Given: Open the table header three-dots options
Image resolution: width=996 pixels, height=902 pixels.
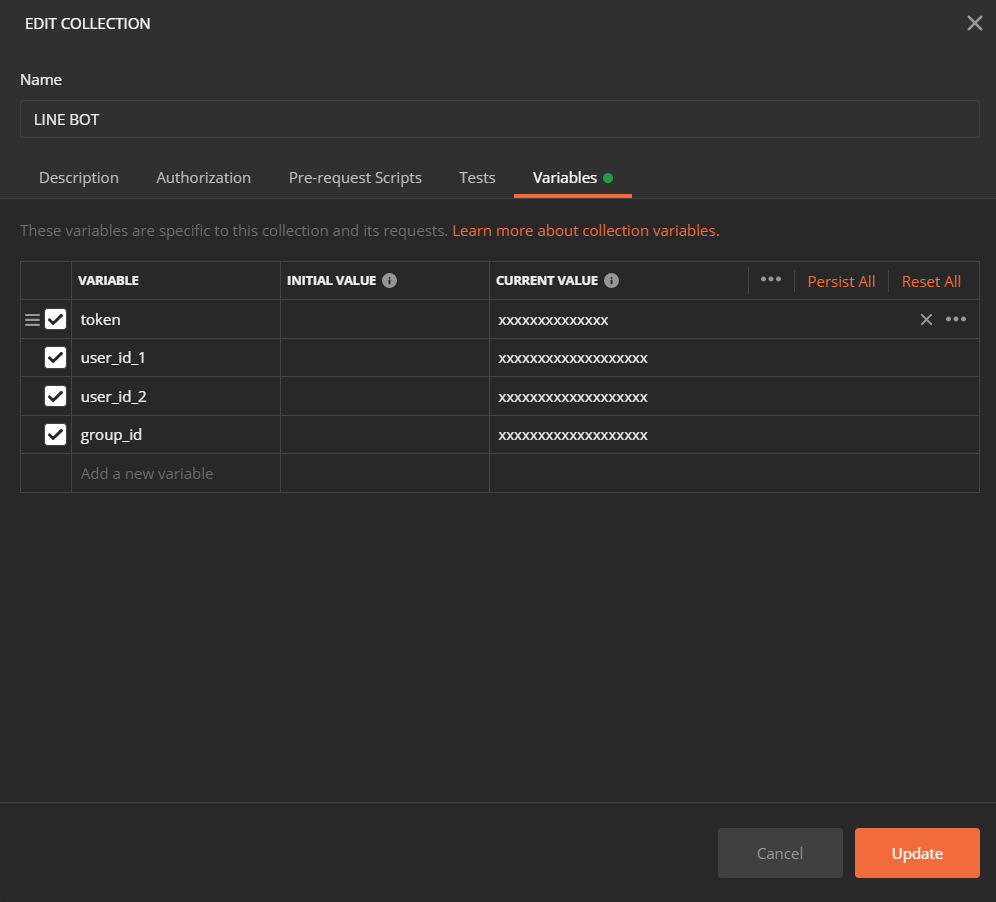Looking at the screenshot, I should pyautogui.click(x=771, y=279).
